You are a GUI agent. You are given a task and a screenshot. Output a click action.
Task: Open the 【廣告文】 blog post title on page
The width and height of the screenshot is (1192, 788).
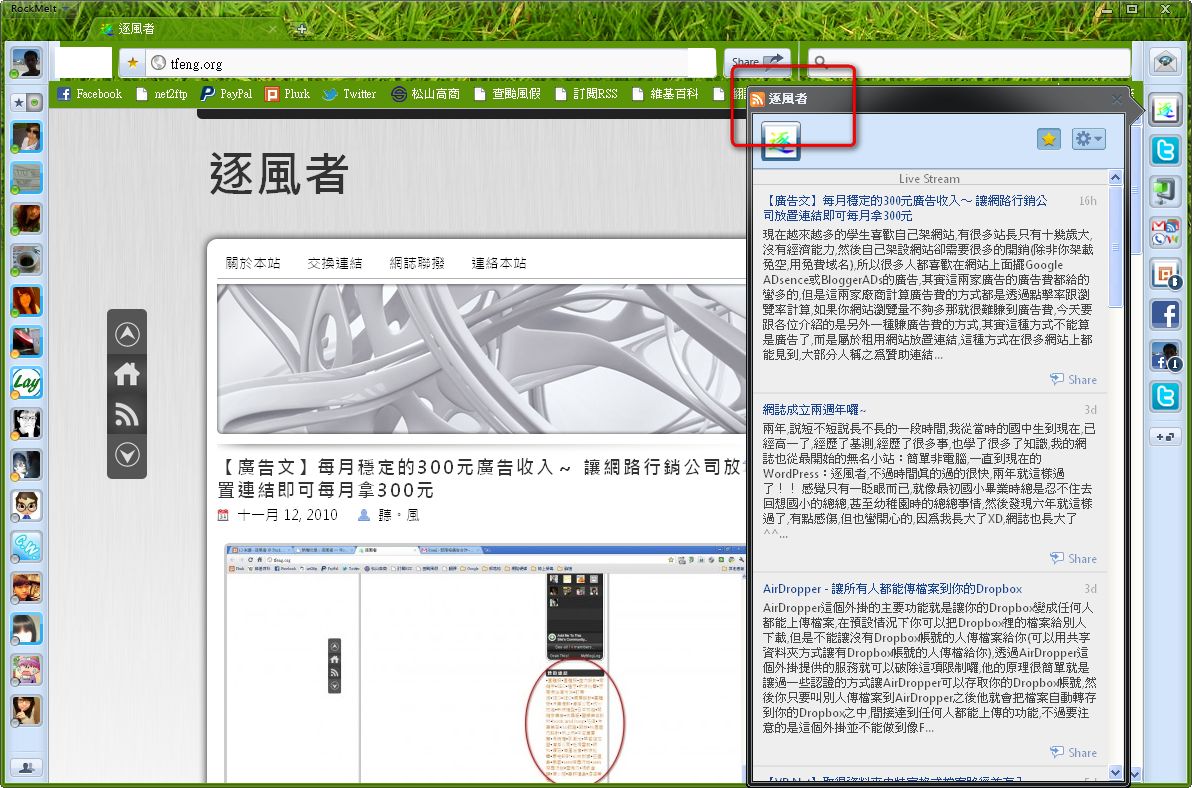pyautogui.click(x=479, y=478)
